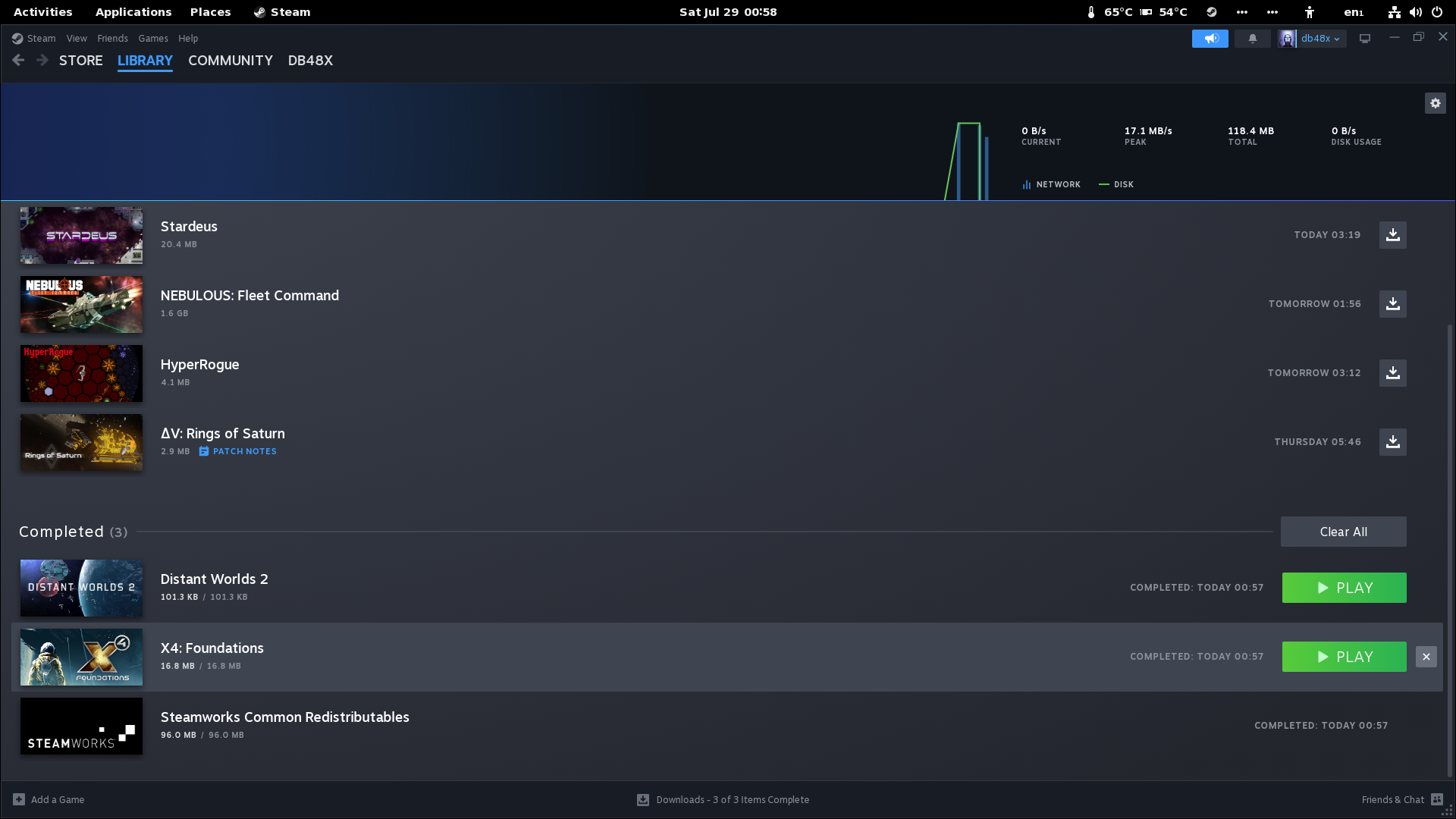The width and height of the screenshot is (1456, 819).
Task: Expand the db48x account dropdown
Action: [x=1320, y=39]
